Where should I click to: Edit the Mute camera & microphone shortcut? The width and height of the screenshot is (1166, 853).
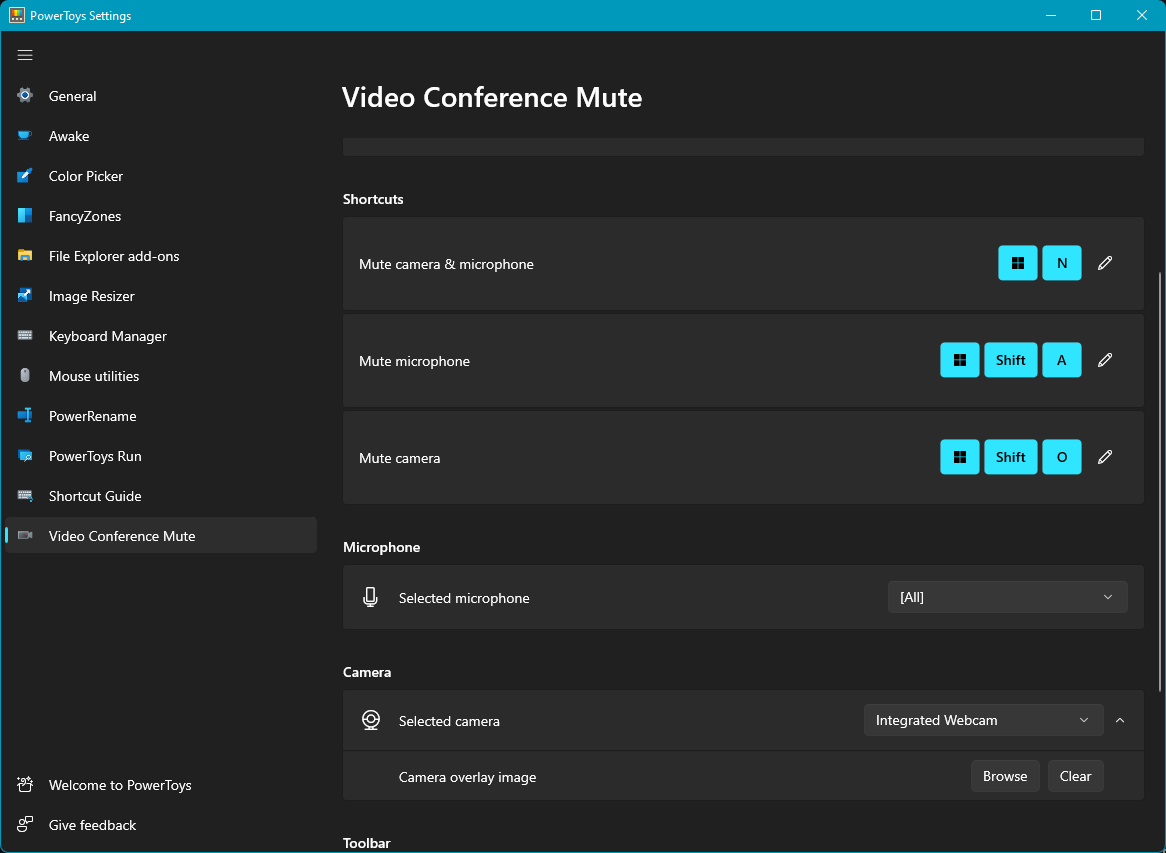point(1104,263)
